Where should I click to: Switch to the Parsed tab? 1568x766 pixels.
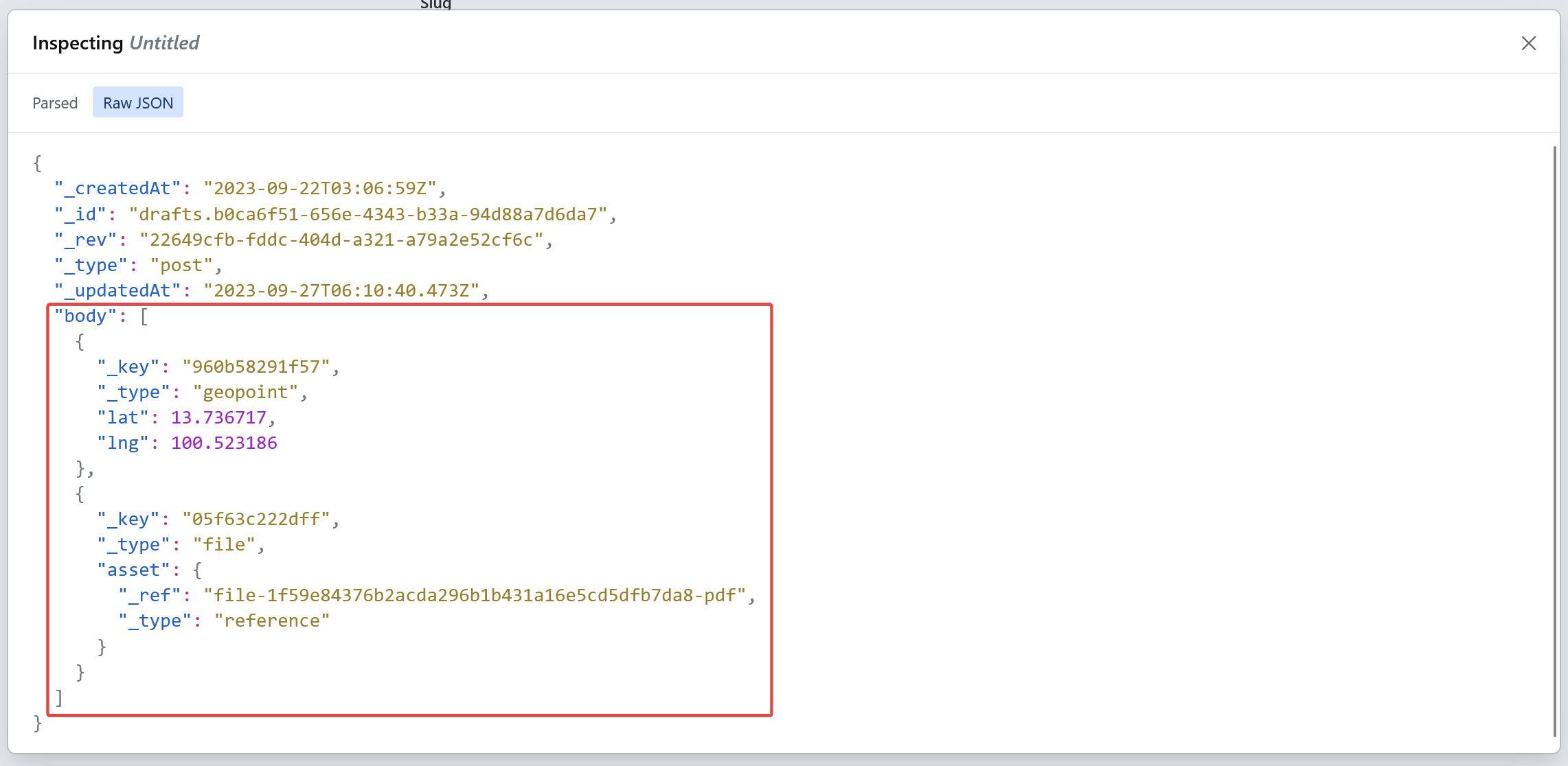tap(55, 103)
